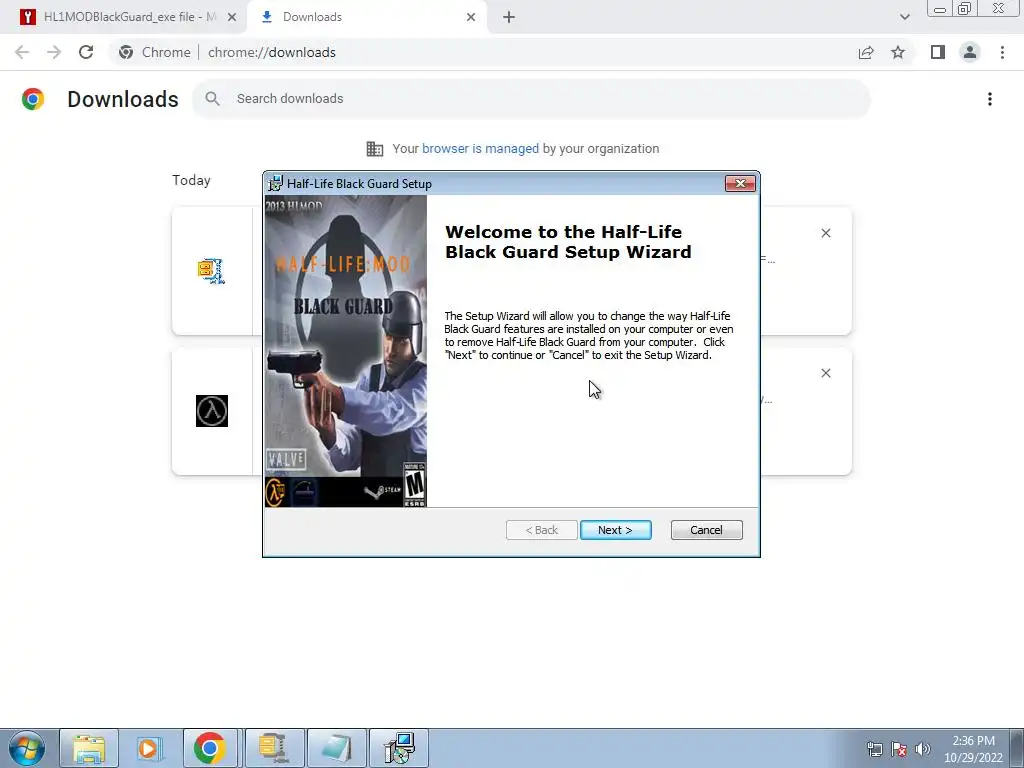
Task: Close the Downloads browser tab
Action: coord(471,17)
